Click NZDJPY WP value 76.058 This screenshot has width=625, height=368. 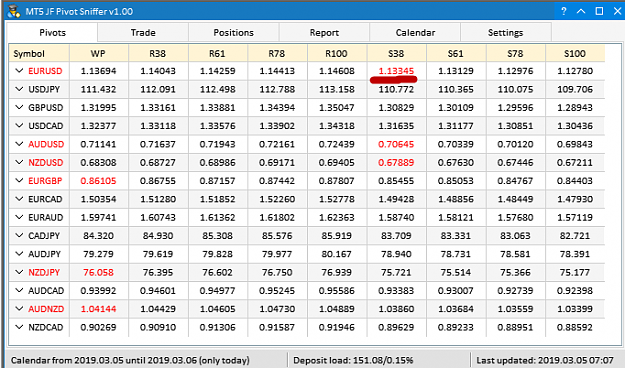[98, 273]
